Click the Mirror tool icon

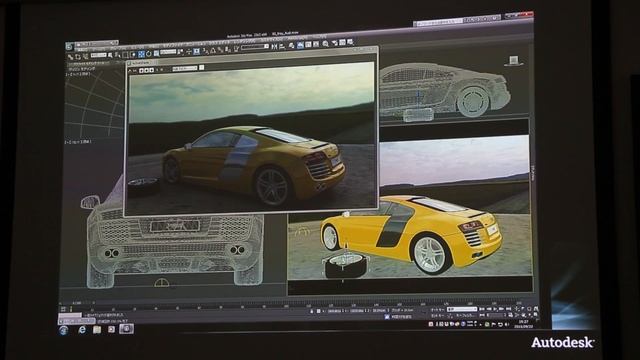pos(275,47)
